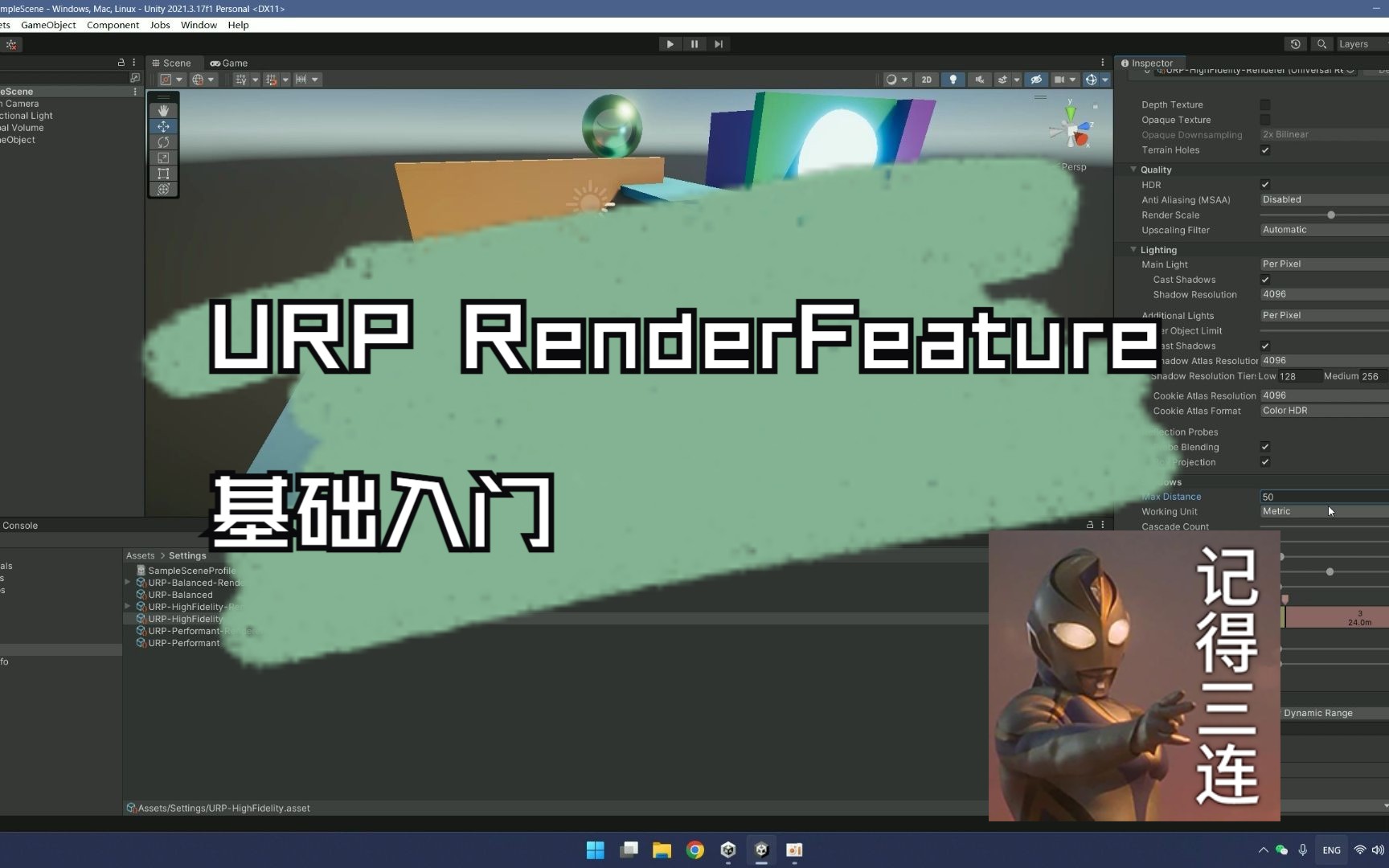Open the GameObject menu
Screen dimensions: 1389x868
(x=48, y=25)
